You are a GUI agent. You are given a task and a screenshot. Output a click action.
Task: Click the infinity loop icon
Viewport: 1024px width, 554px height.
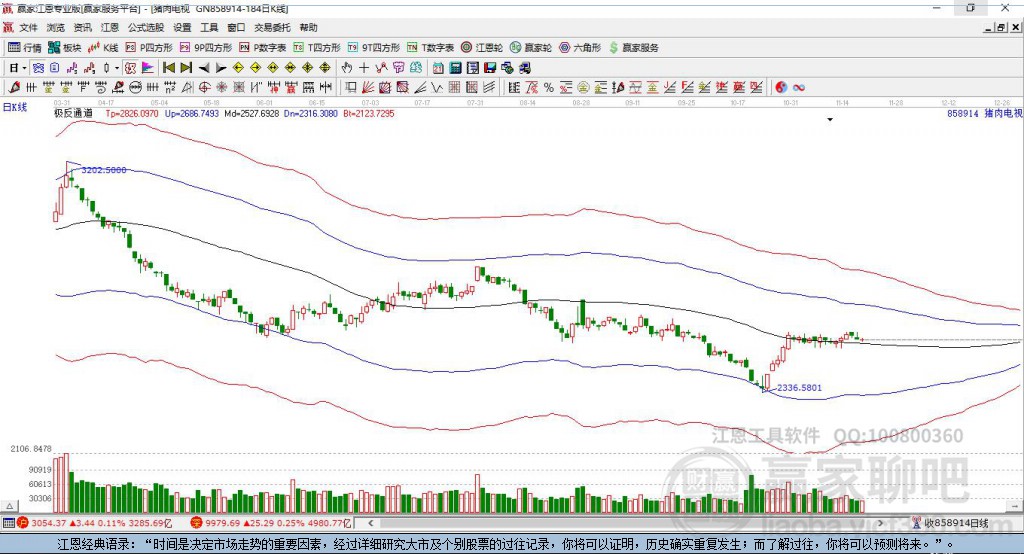[799, 87]
